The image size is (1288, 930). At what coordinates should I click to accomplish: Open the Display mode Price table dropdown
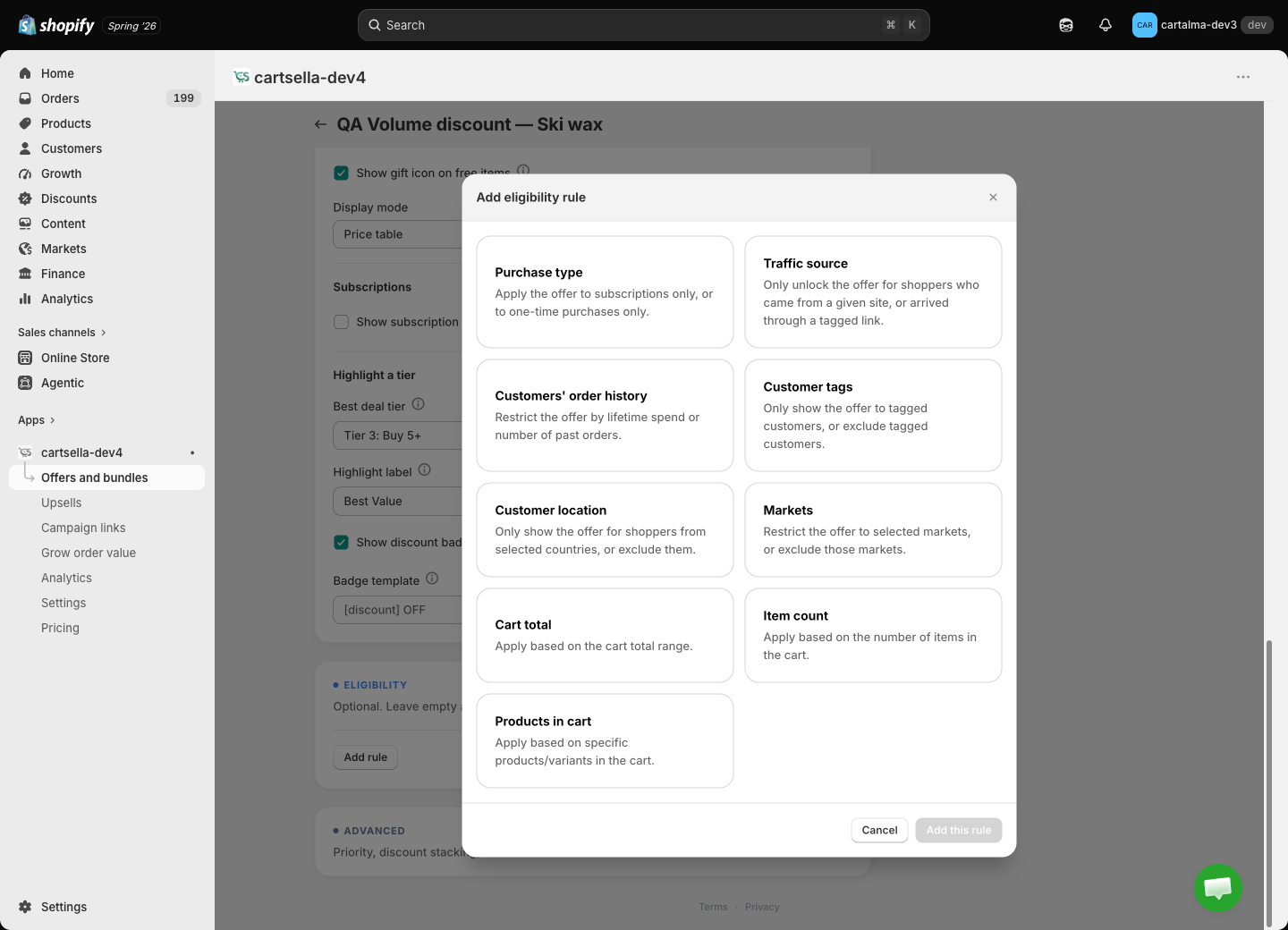click(x=398, y=234)
